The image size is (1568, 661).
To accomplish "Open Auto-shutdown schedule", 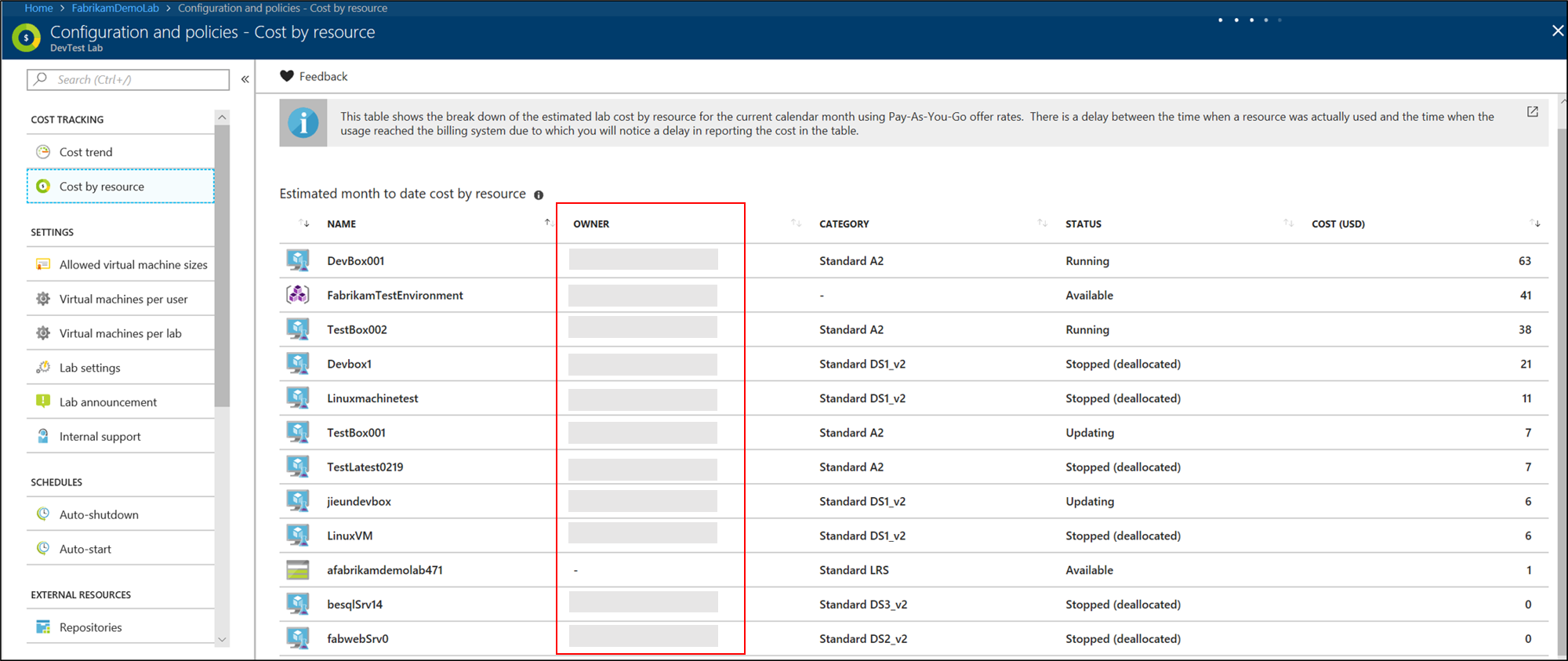I will point(121,514).
